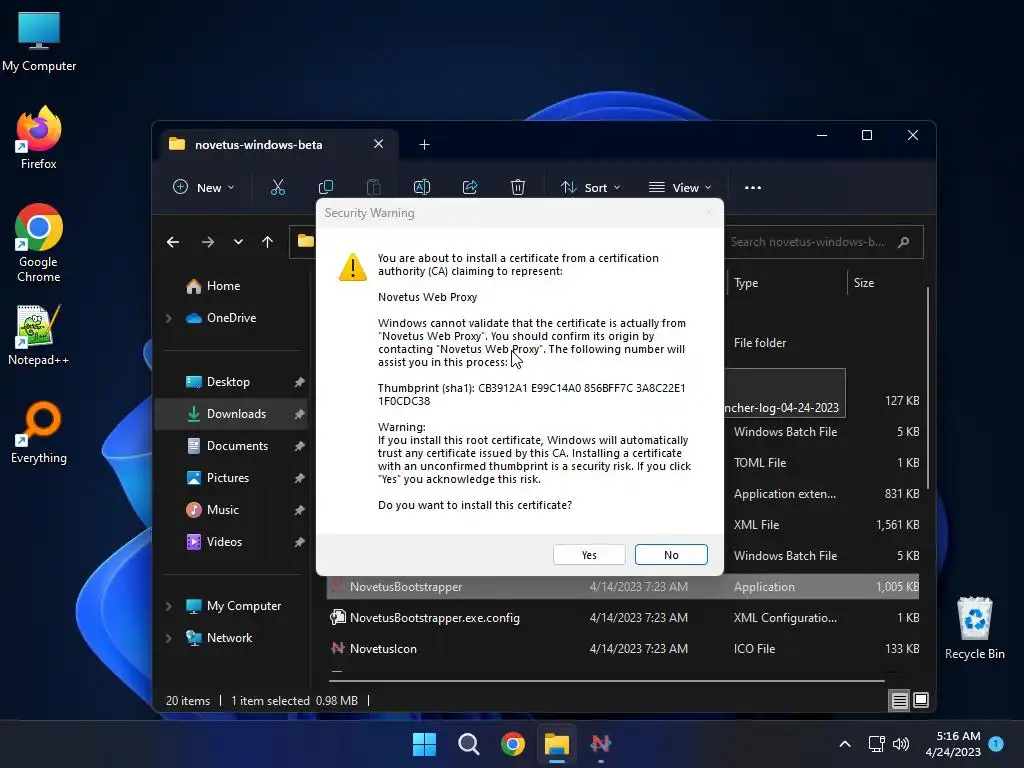Open Firefox desktop shortcut
This screenshot has height=768, width=1024.
39,138
